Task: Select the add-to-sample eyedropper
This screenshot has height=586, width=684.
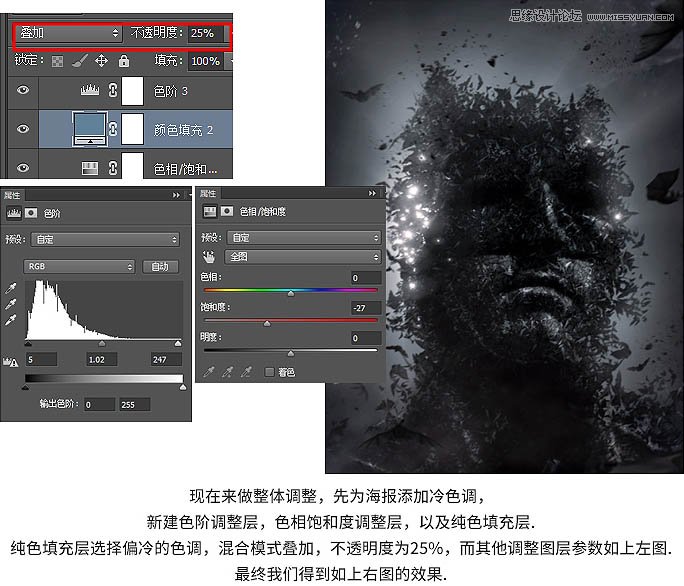Action: click(x=227, y=372)
